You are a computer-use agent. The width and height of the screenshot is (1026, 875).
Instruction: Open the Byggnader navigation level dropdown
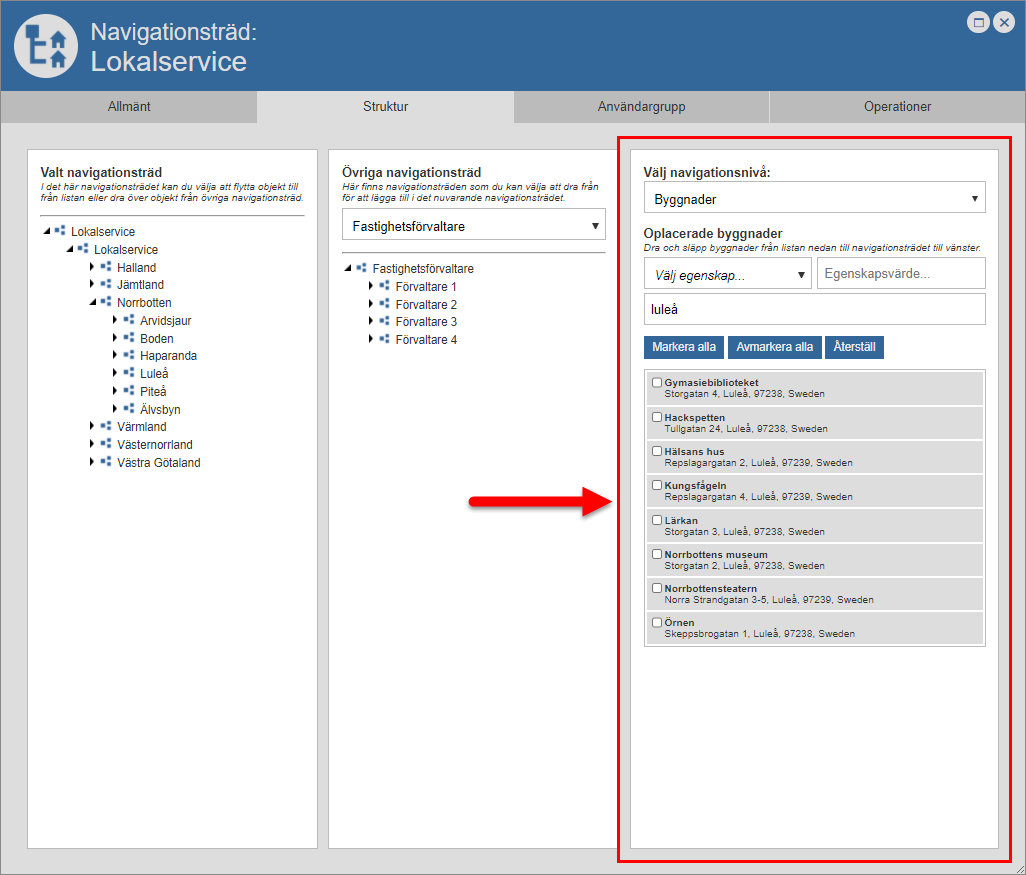coord(814,198)
